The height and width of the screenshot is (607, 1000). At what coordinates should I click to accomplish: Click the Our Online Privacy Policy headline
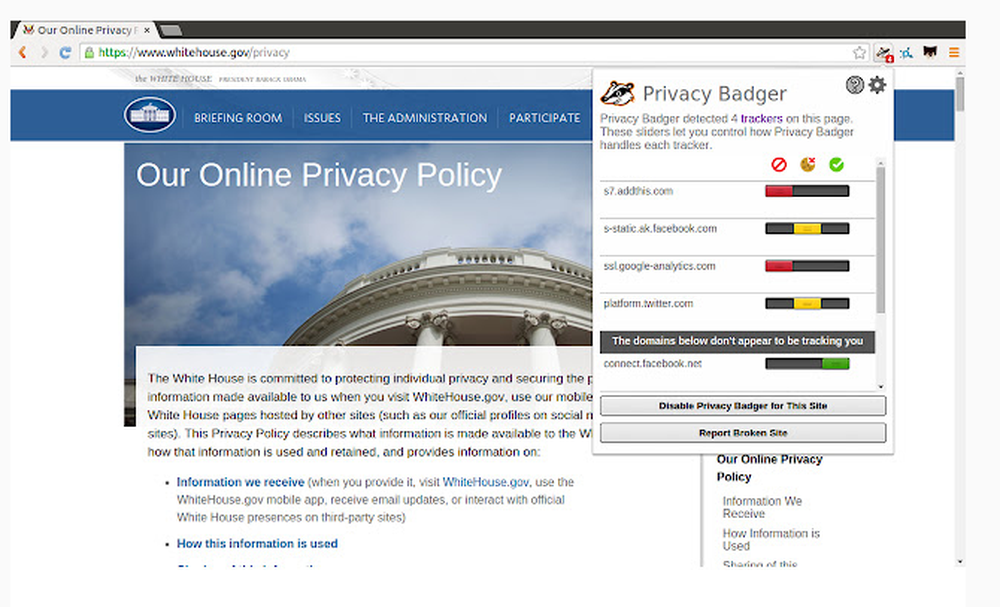pos(319,175)
